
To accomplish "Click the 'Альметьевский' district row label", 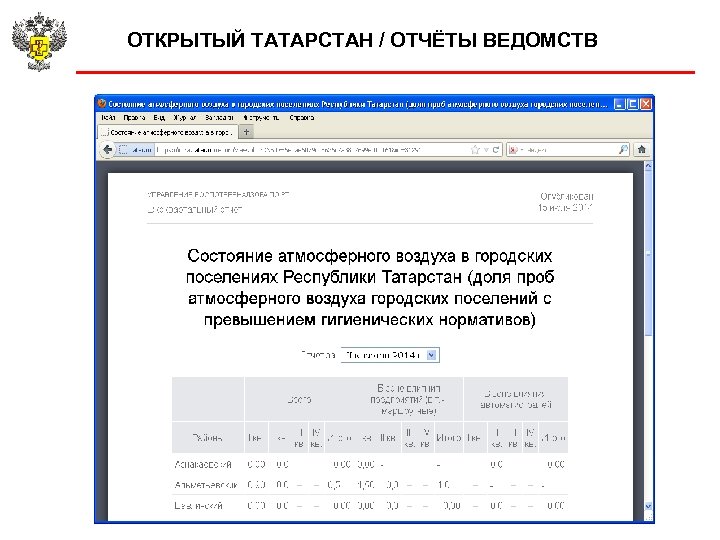I will [206, 484].
